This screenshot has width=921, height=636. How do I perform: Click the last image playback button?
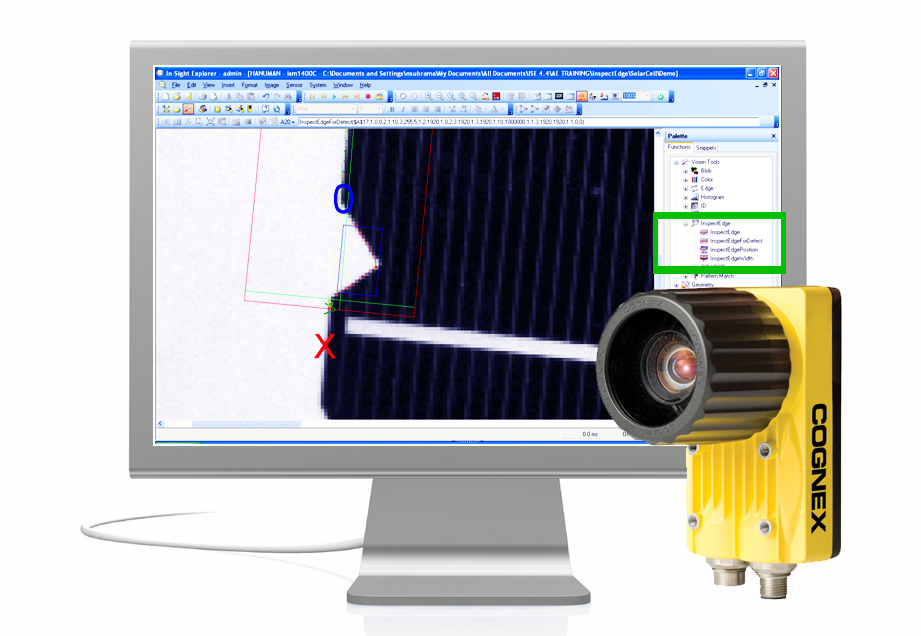tap(357, 96)
